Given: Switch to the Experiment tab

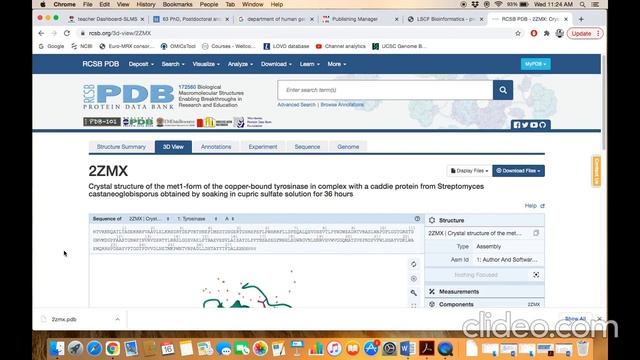Looking at the screenshot, I should [x=263, y=147].
